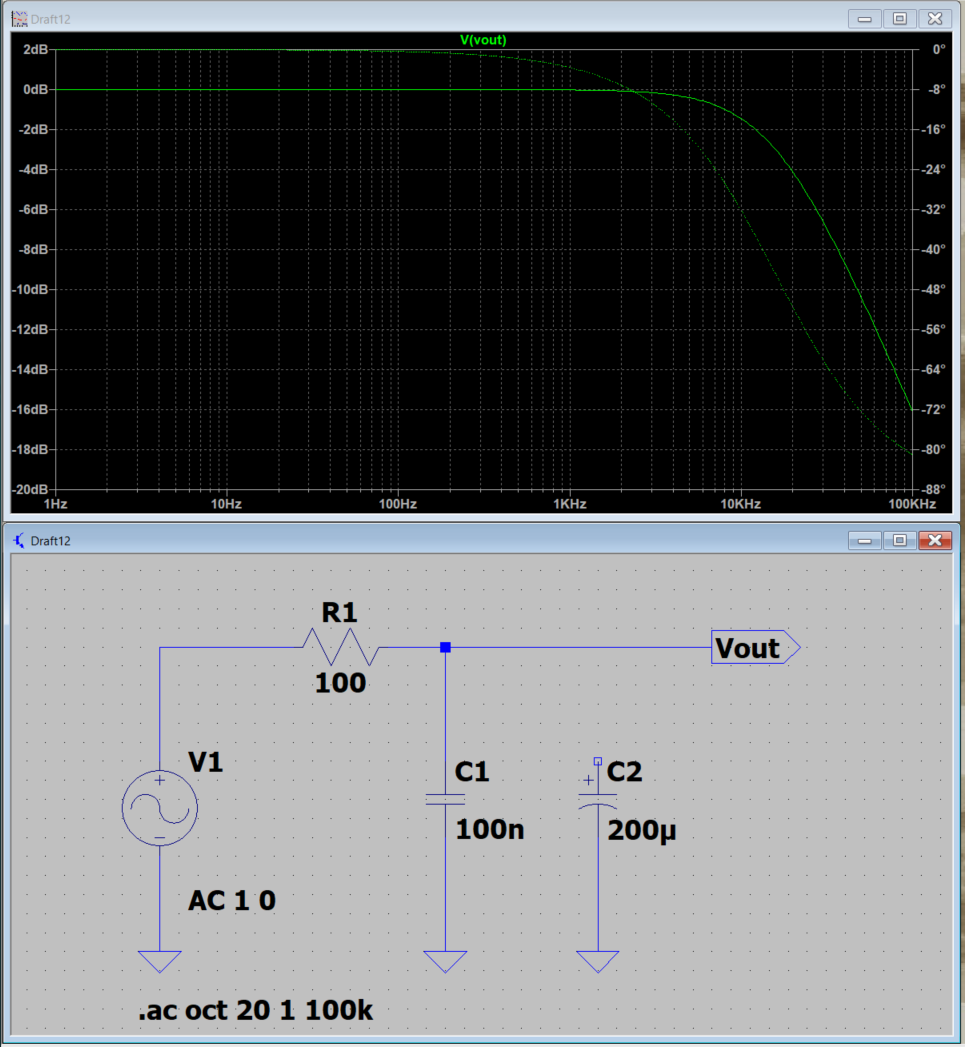965x1047 pixels.
Task: Select the V1 AC voltage source symbol
Action: coord(160,808)
